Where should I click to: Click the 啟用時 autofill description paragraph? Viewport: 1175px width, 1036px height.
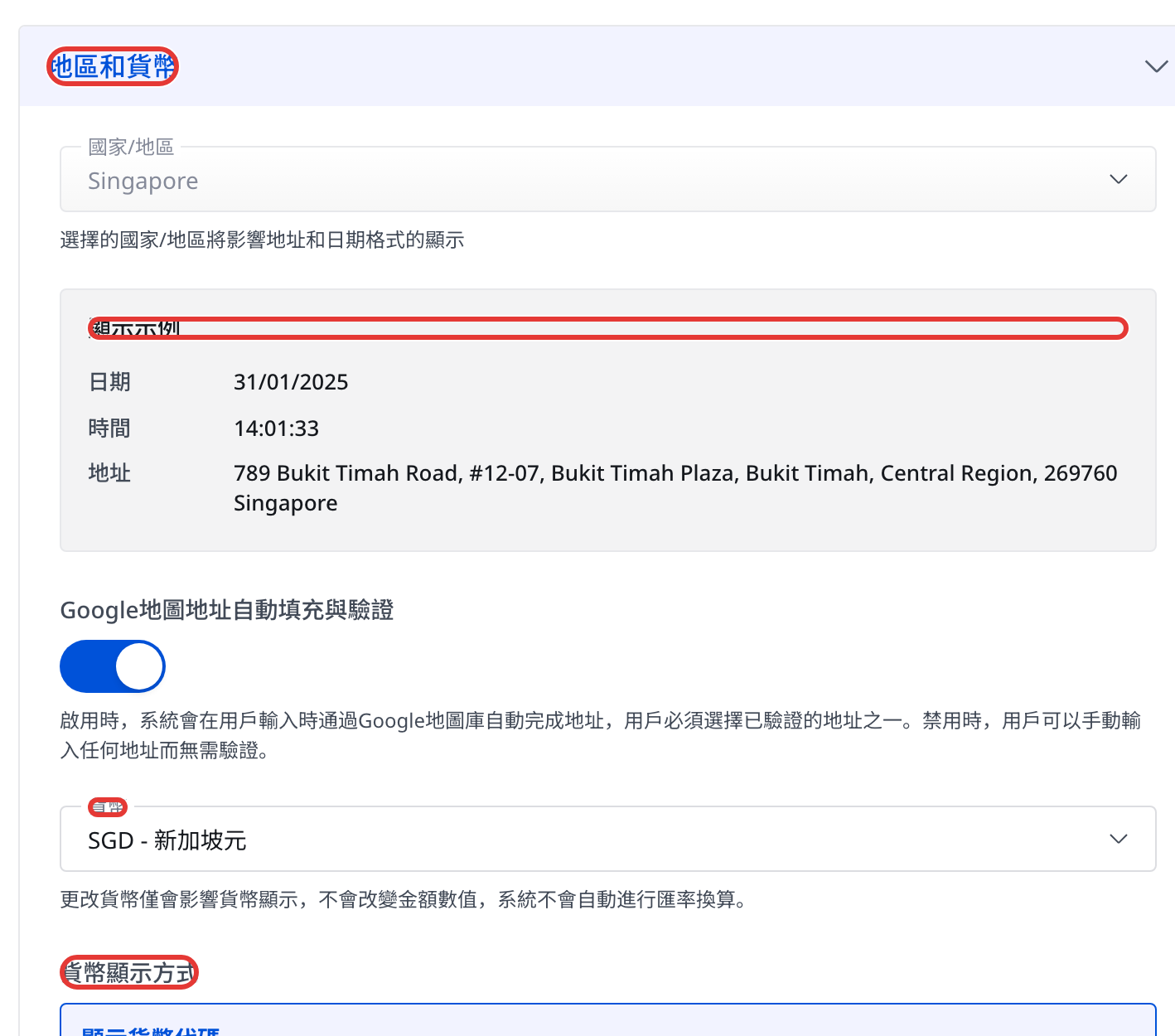click(x=601, y=736)
